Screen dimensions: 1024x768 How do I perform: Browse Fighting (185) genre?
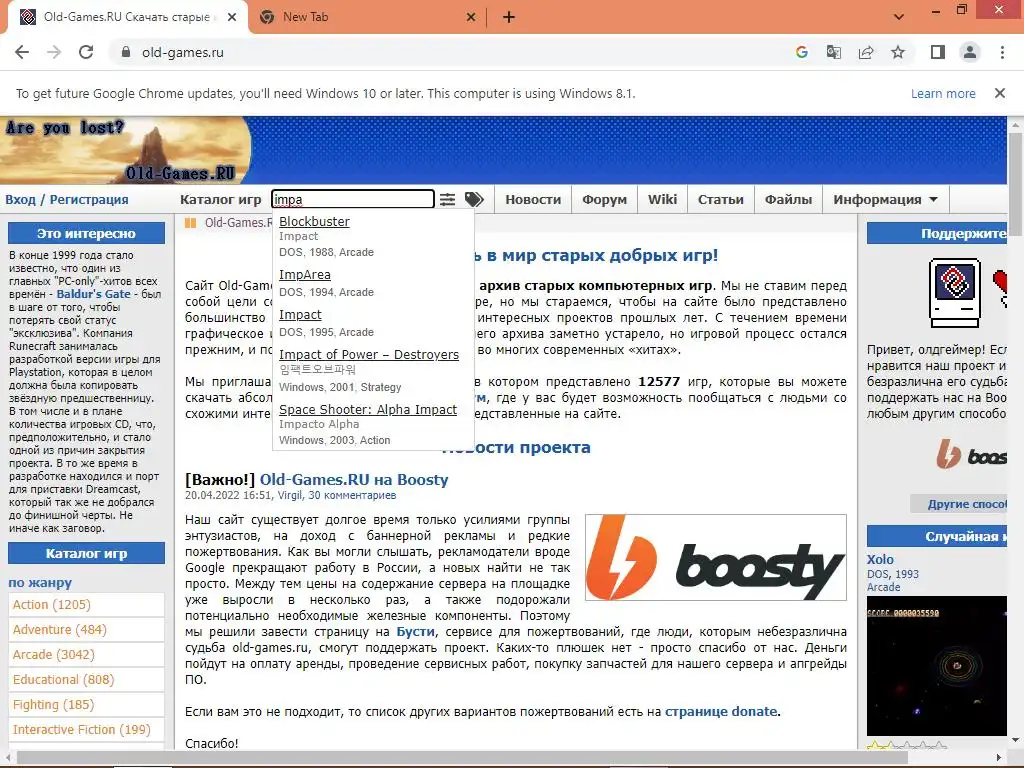click(x=86, y=705)
